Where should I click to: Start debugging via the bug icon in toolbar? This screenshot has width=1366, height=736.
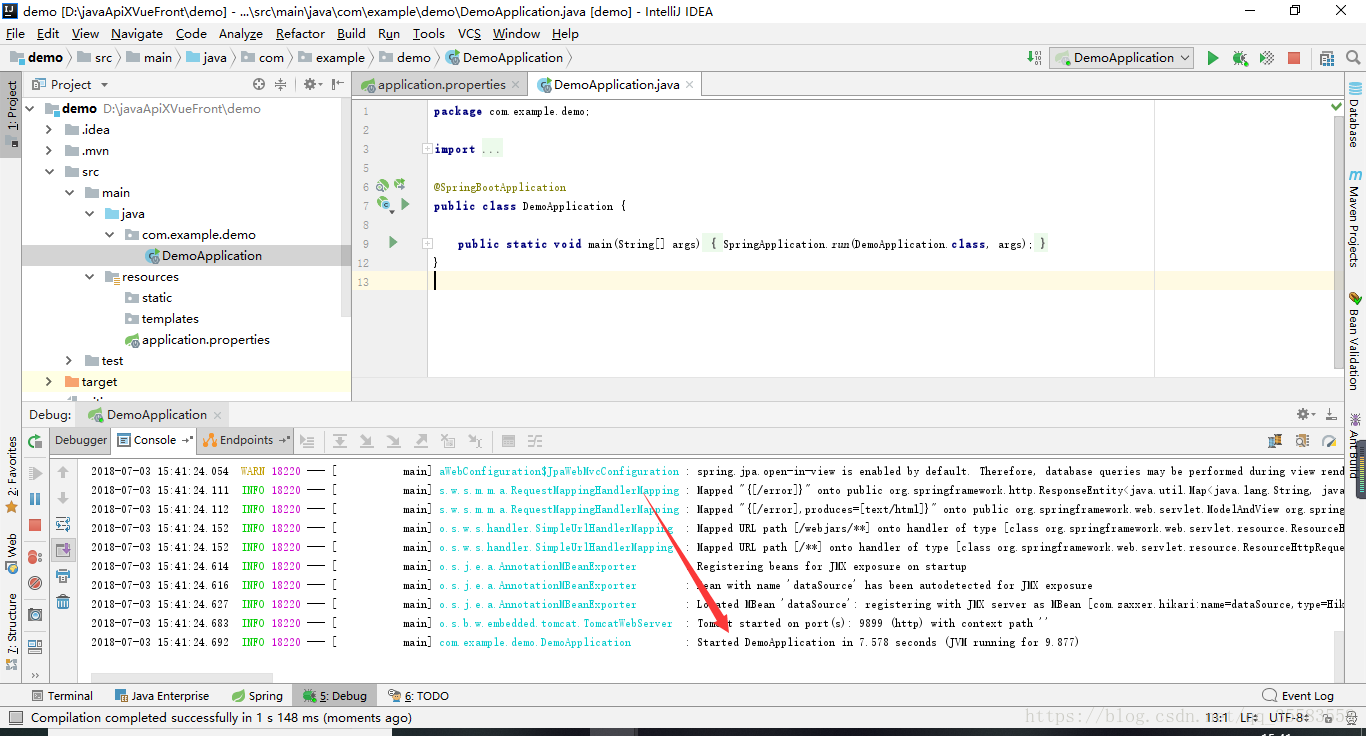(x=1240, y=58)
